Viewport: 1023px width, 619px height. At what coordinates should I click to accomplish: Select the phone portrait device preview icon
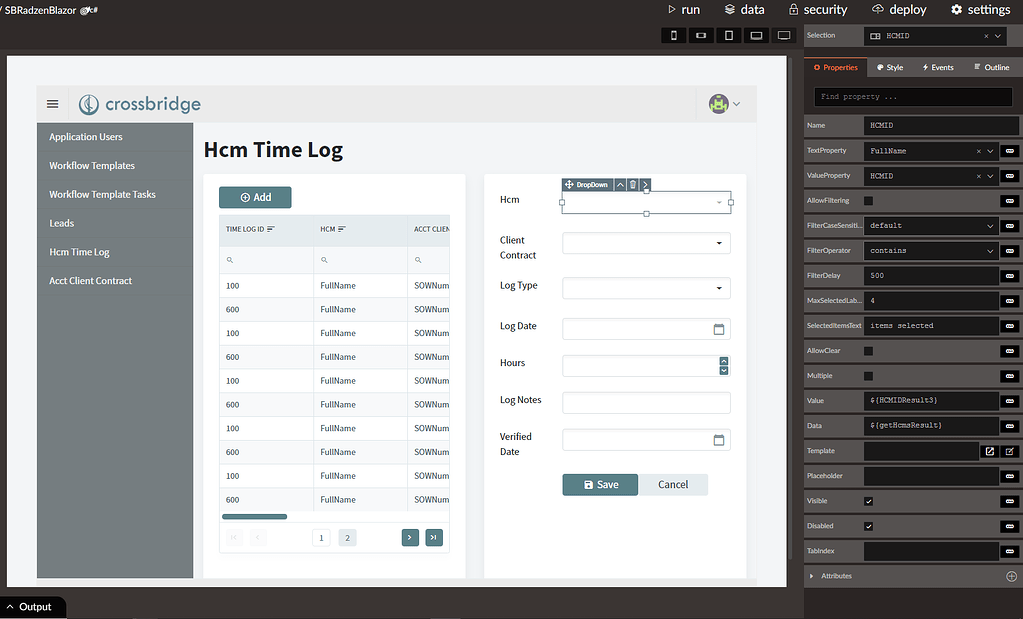click(674, 36)
